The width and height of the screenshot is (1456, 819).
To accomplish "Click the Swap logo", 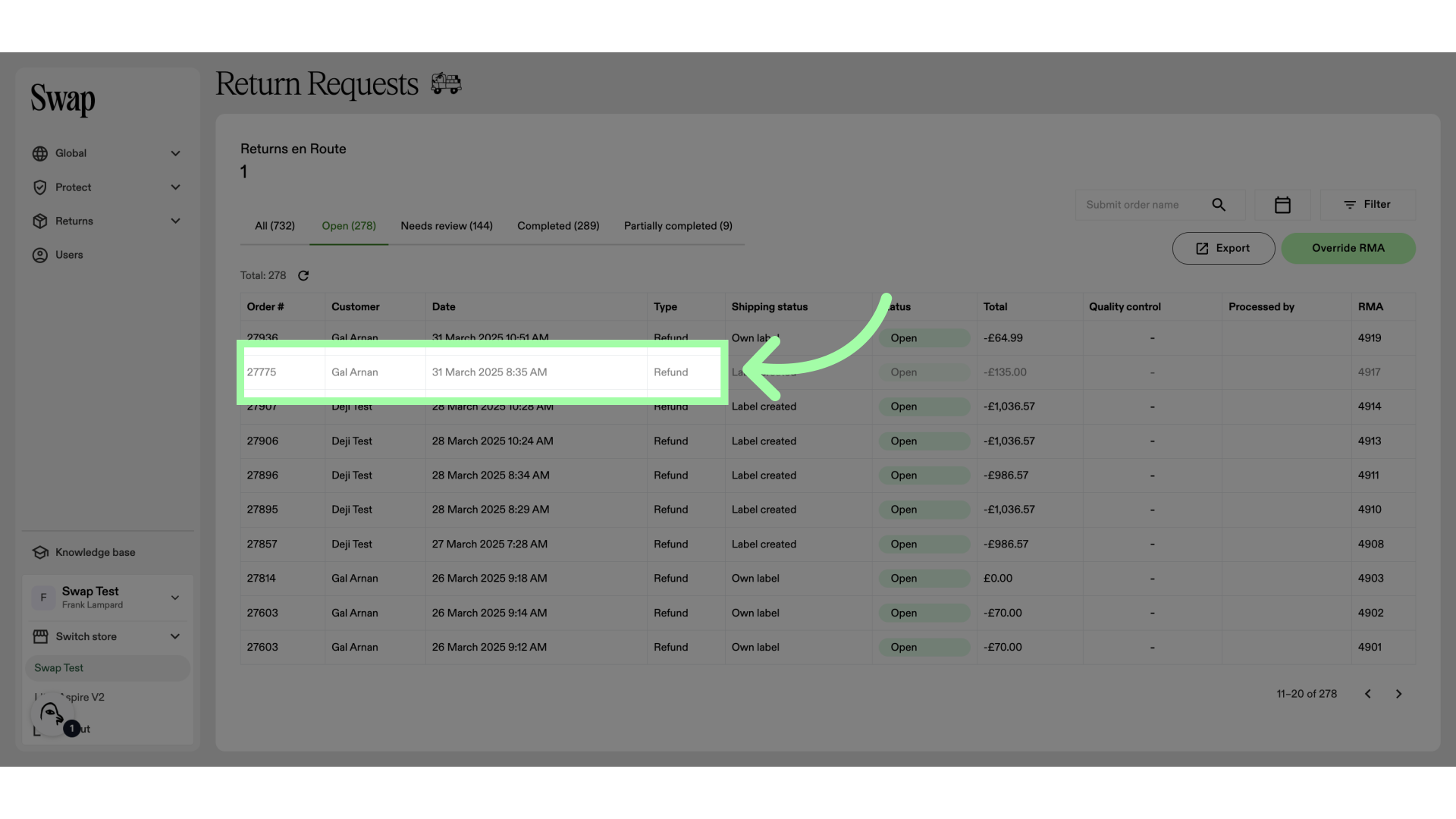I will click(x=63, y=99).
